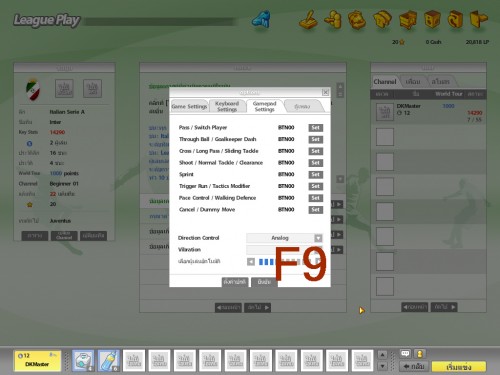The image size is (500, 375).
Task: Click the right button at options dialog bottom
Action: pos(264,282)
